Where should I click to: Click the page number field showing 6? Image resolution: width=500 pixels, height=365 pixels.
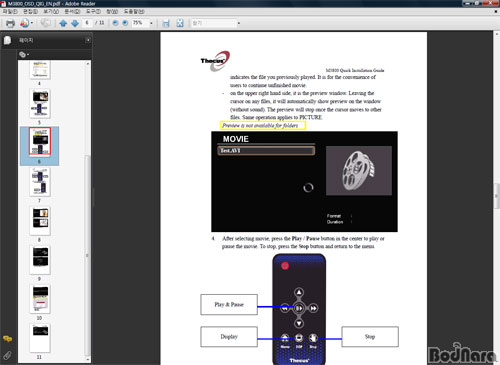pos(87,23)
